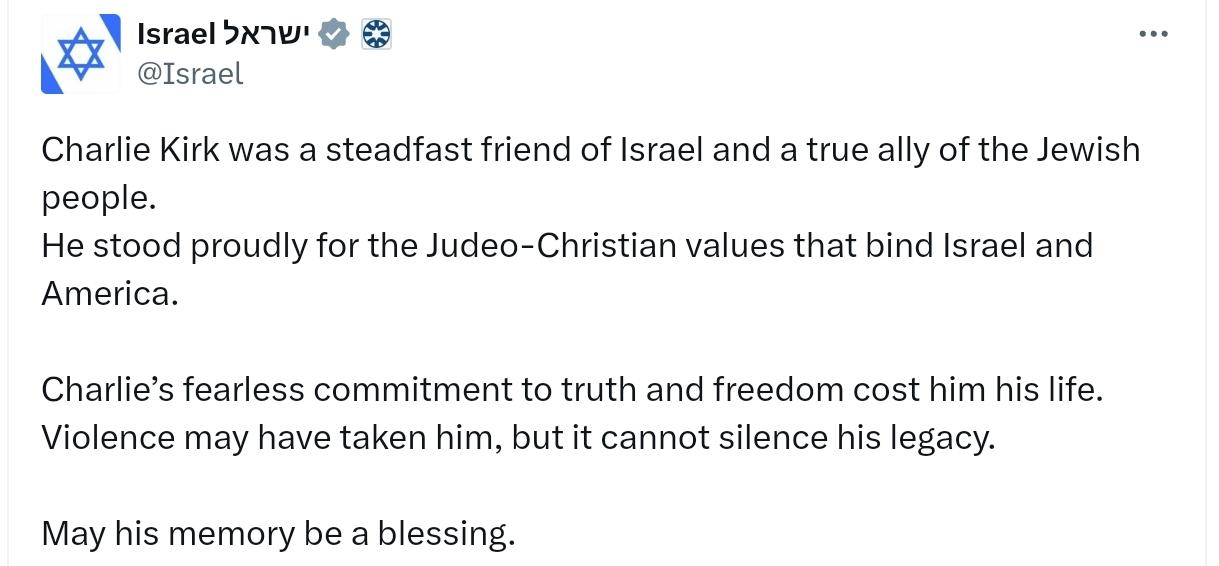This screenshot has width=1219, height=566.
Task: Click the line starting "He stood proudly"
Action: tap(567, 246)
